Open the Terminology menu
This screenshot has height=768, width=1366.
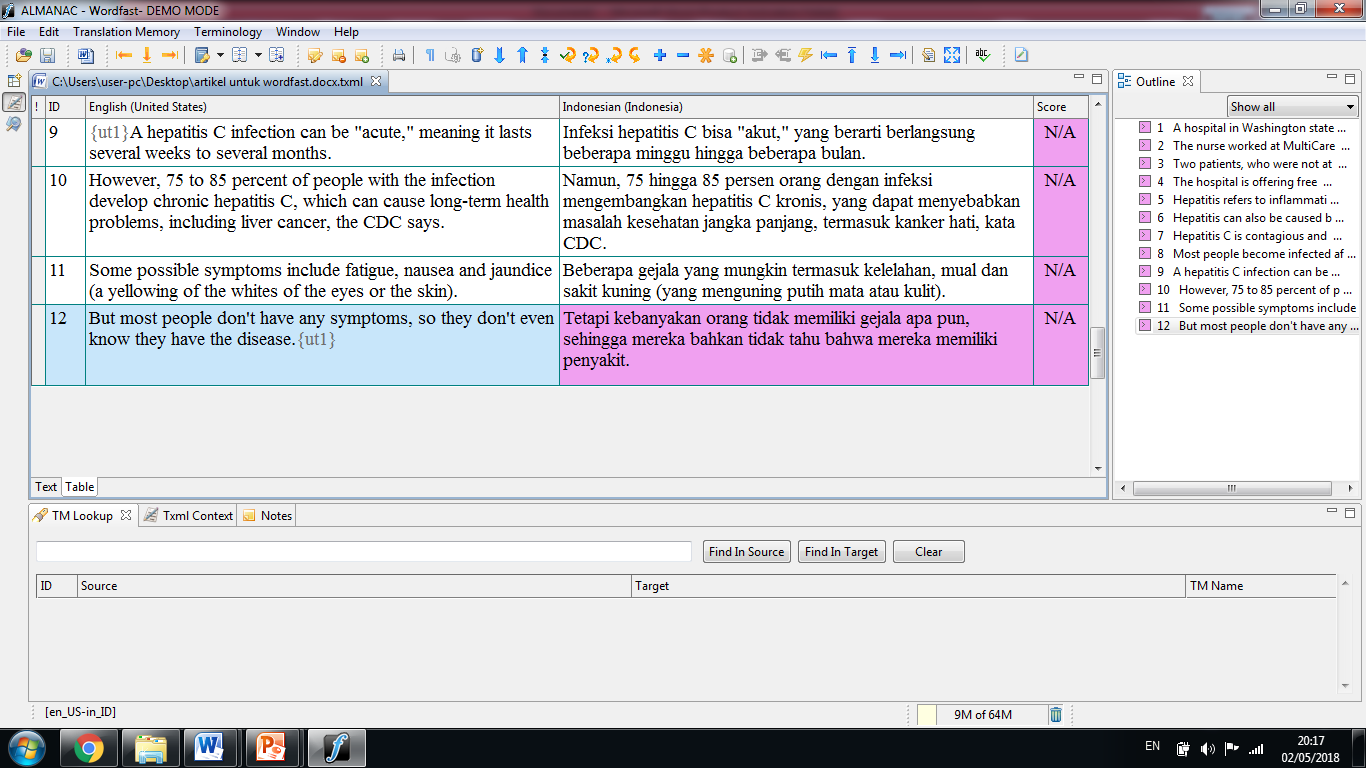[x=228, y=32]
